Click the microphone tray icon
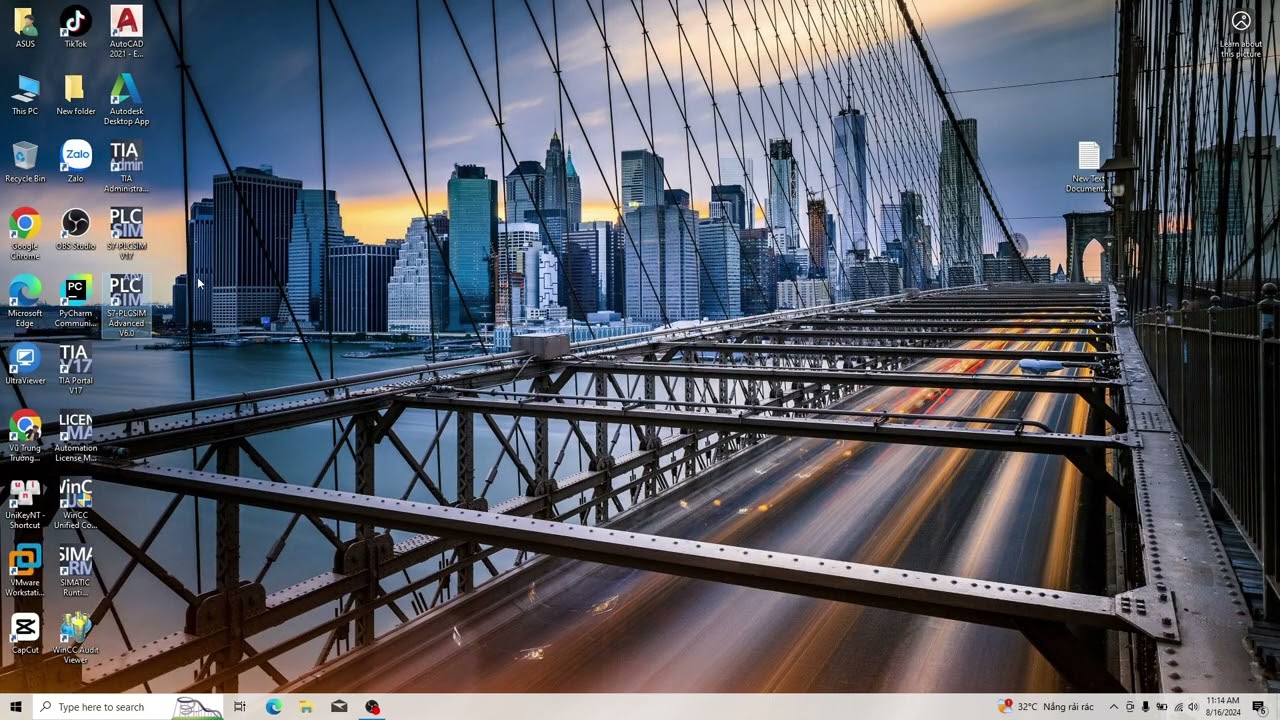1280x720 pixels. 1146,707
